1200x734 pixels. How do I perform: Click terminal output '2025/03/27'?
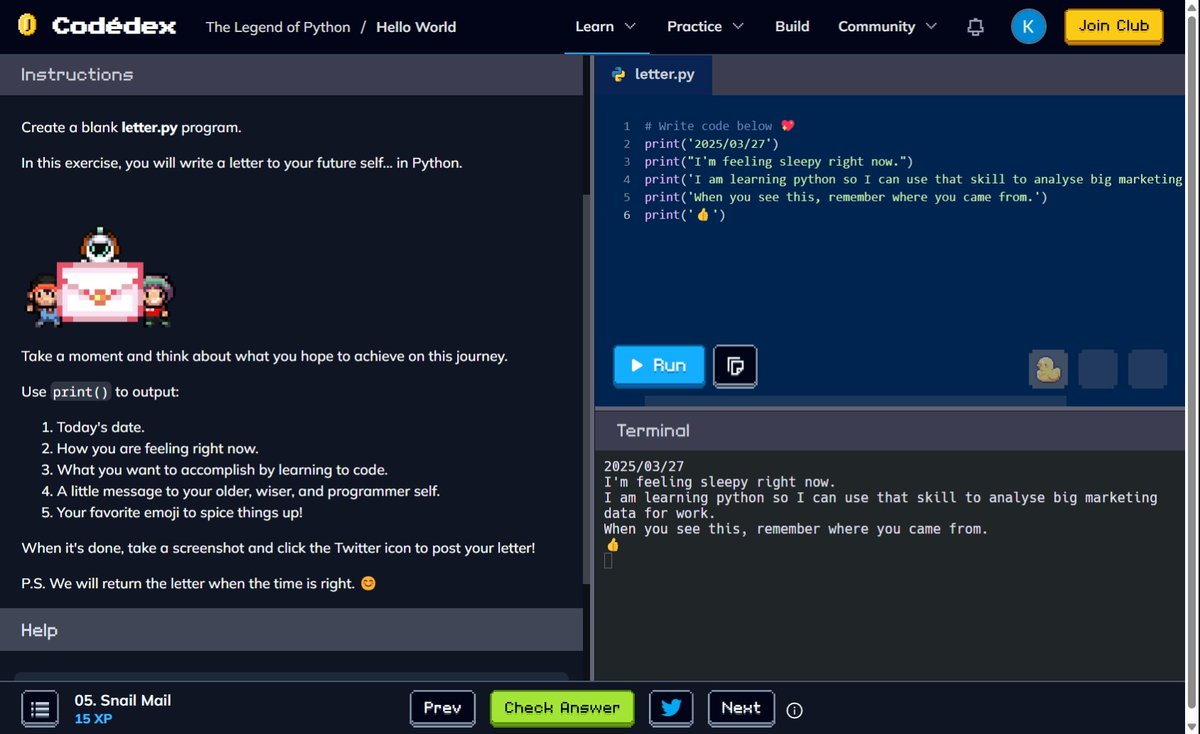click(x=644, y=467)
